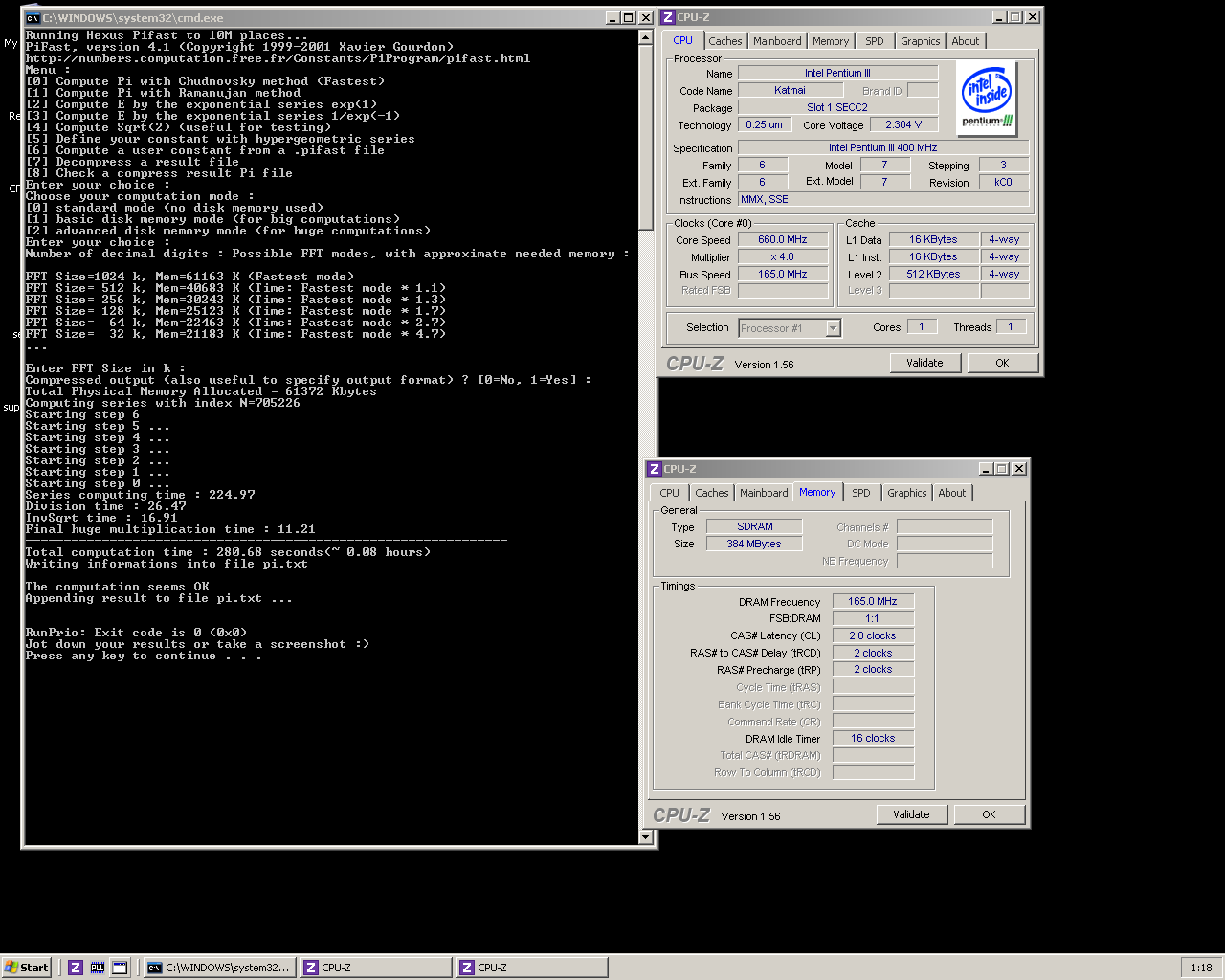Open Caches tab in top CPU-Z window
The image size is (1225, 980).
point(724,41)
